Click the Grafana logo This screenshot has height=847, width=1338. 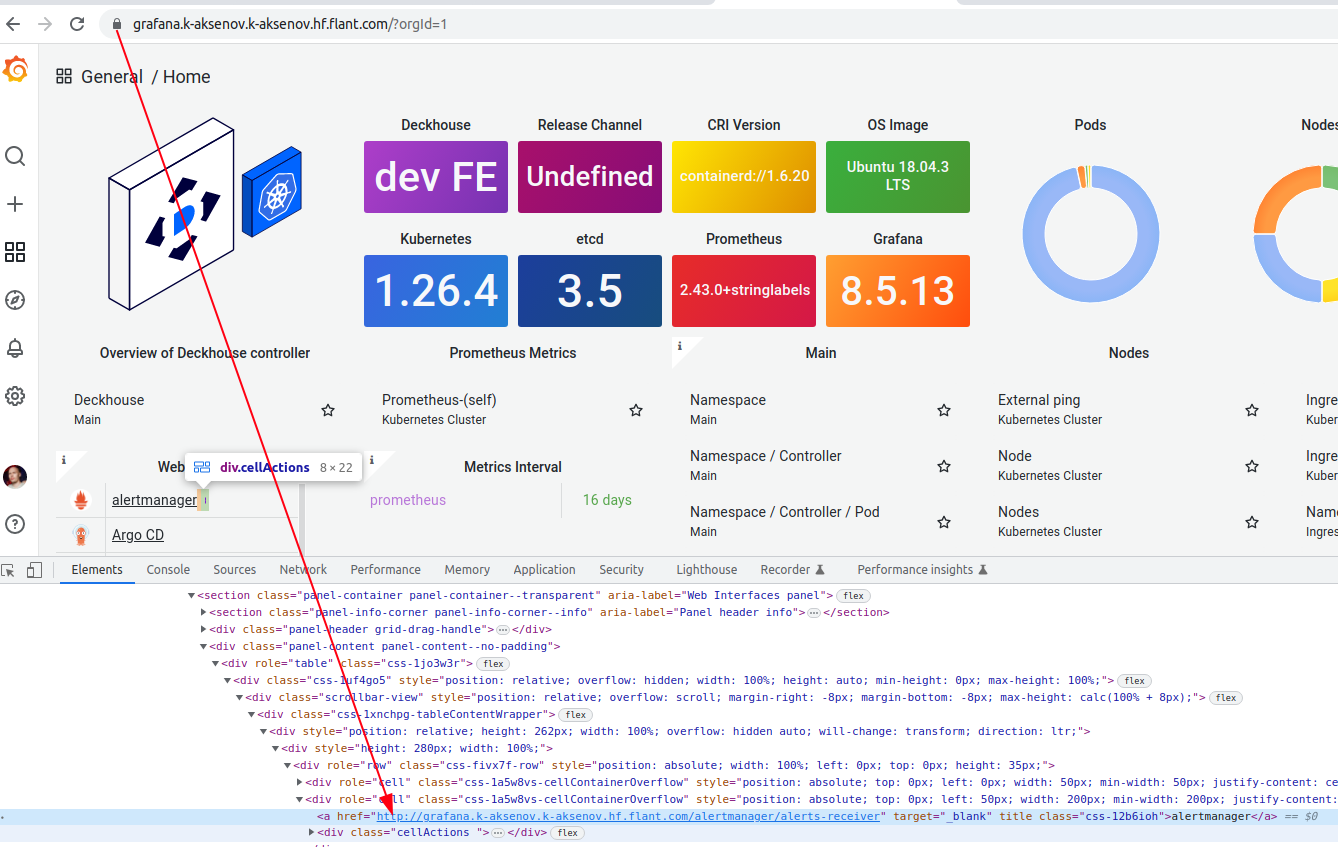(15, 69)
